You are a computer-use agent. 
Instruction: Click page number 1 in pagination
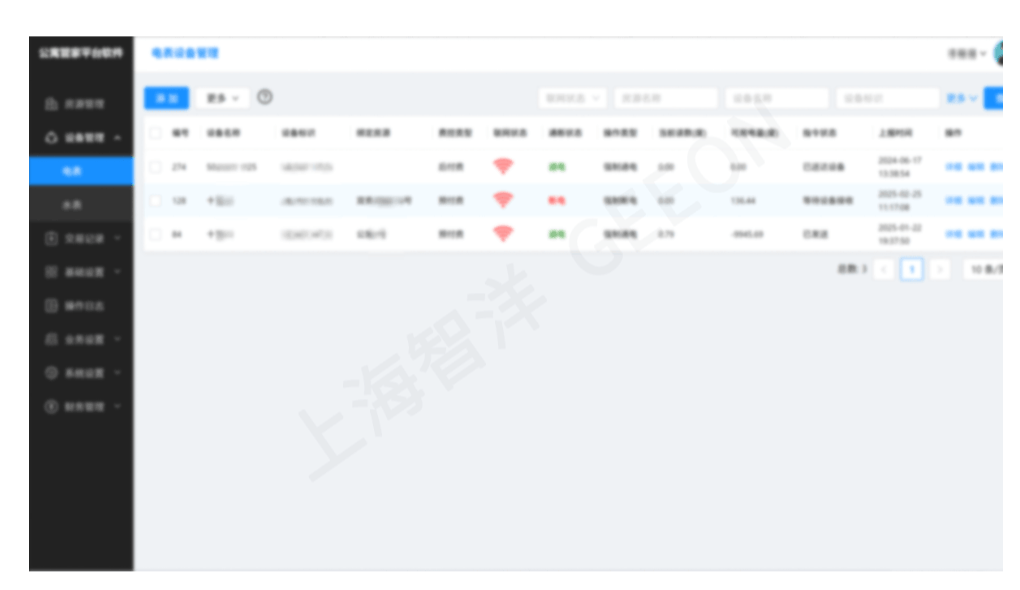click(x=911, y=269)
